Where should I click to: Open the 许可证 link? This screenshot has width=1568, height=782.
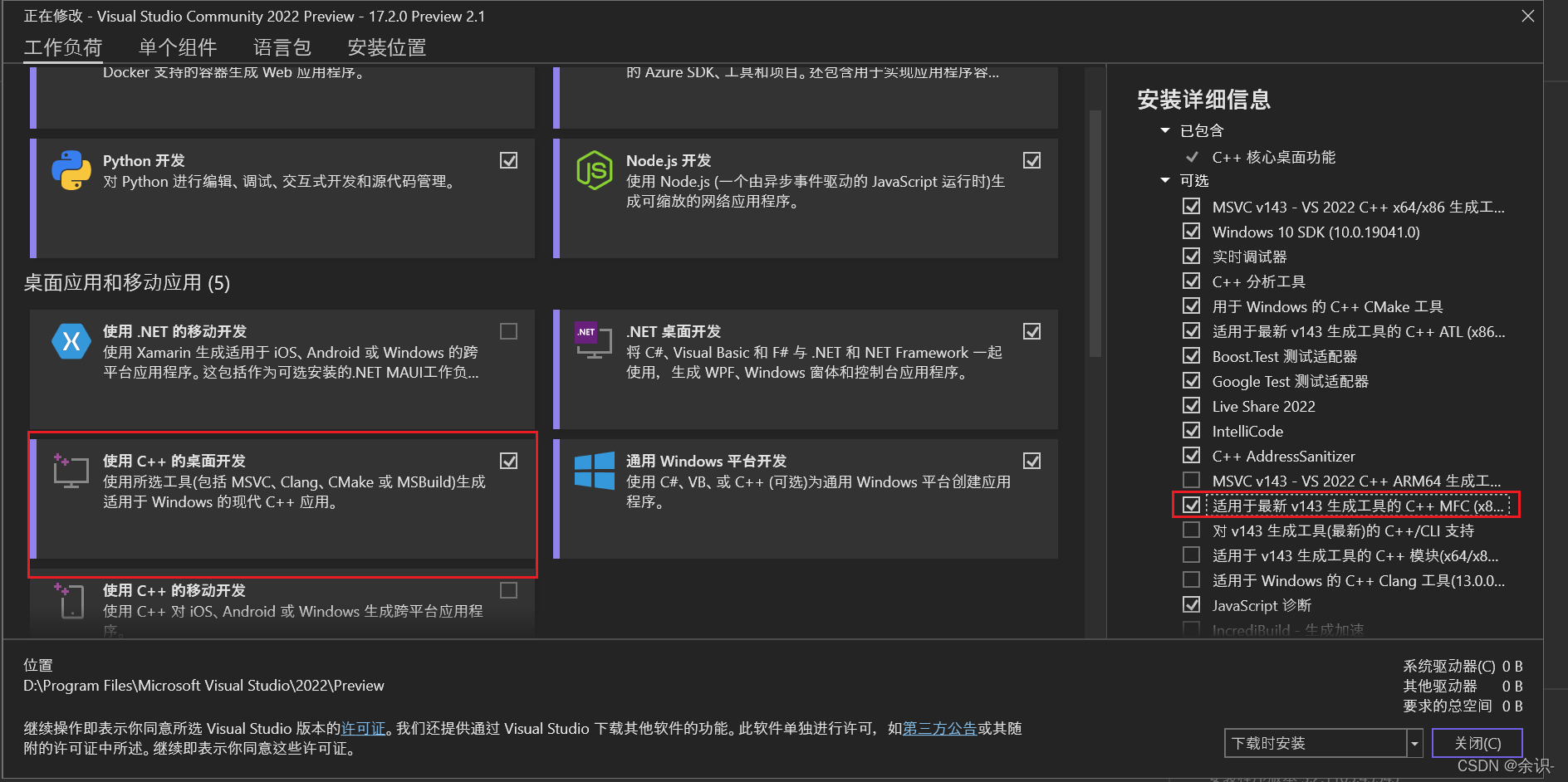(x=364, y=728)
